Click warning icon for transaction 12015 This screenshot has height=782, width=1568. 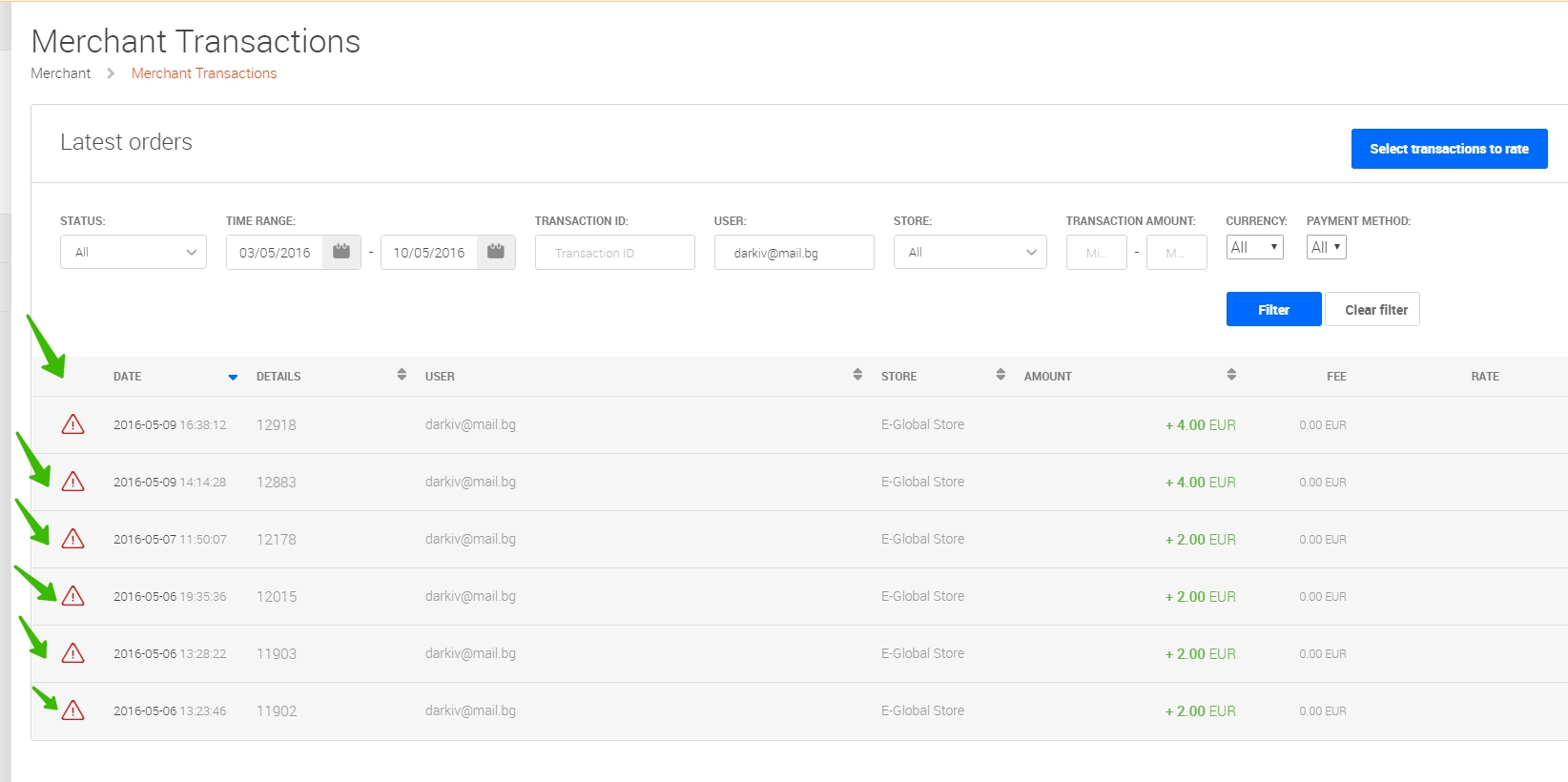tap(72, 596)
